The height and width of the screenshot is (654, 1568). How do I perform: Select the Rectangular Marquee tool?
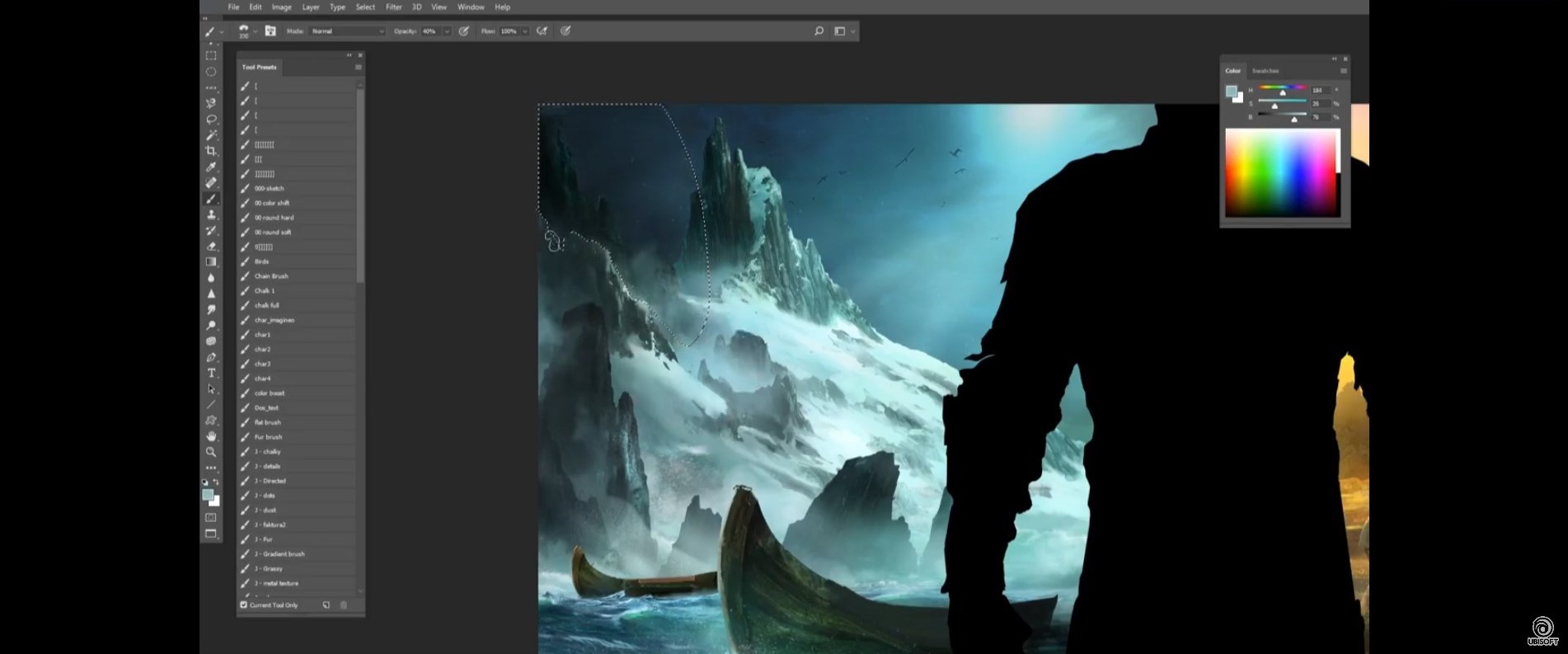tap(211, 56)
